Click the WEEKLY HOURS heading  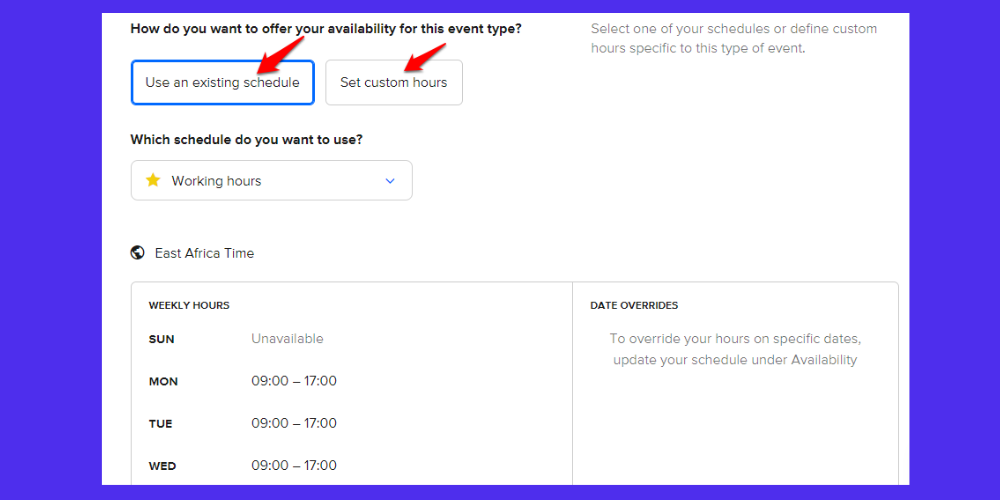tap(189, 305)
